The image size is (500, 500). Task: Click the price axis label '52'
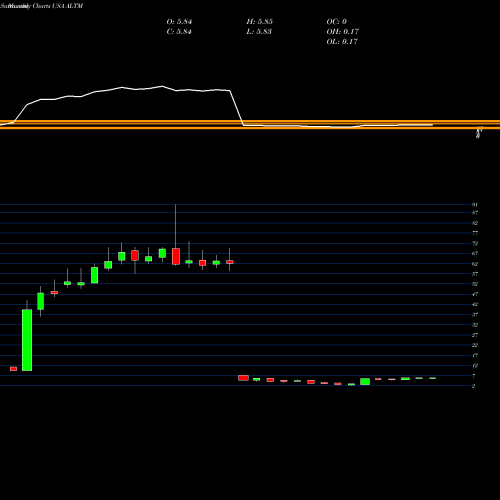(475, 284)
